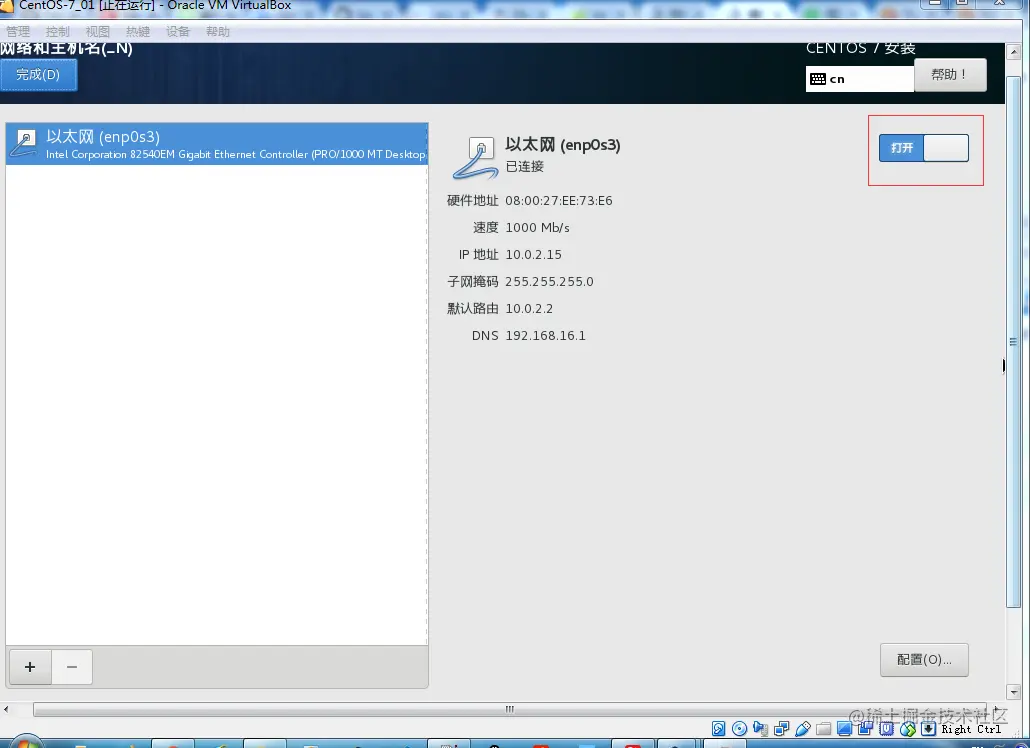Image resolution: width=1030 pixels, height=748 pixels.
Task: Click the scroll left arrow
Action: click(7, 709)
